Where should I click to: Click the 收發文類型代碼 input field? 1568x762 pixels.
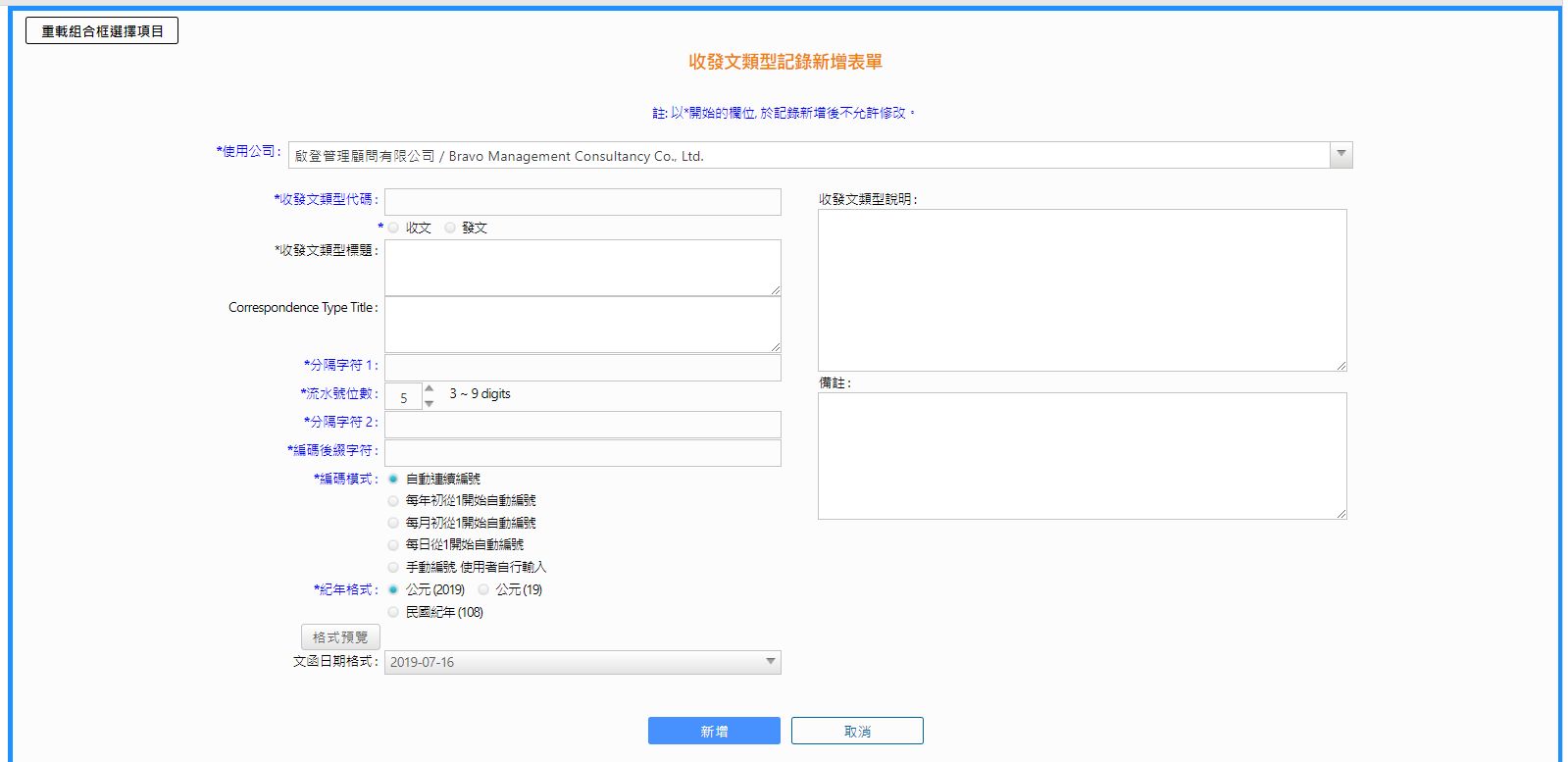click(x=582, y=202)
